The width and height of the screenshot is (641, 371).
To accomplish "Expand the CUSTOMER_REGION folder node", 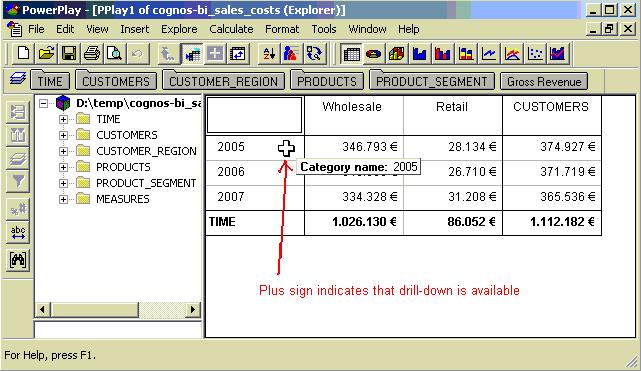I will (63, 151).
